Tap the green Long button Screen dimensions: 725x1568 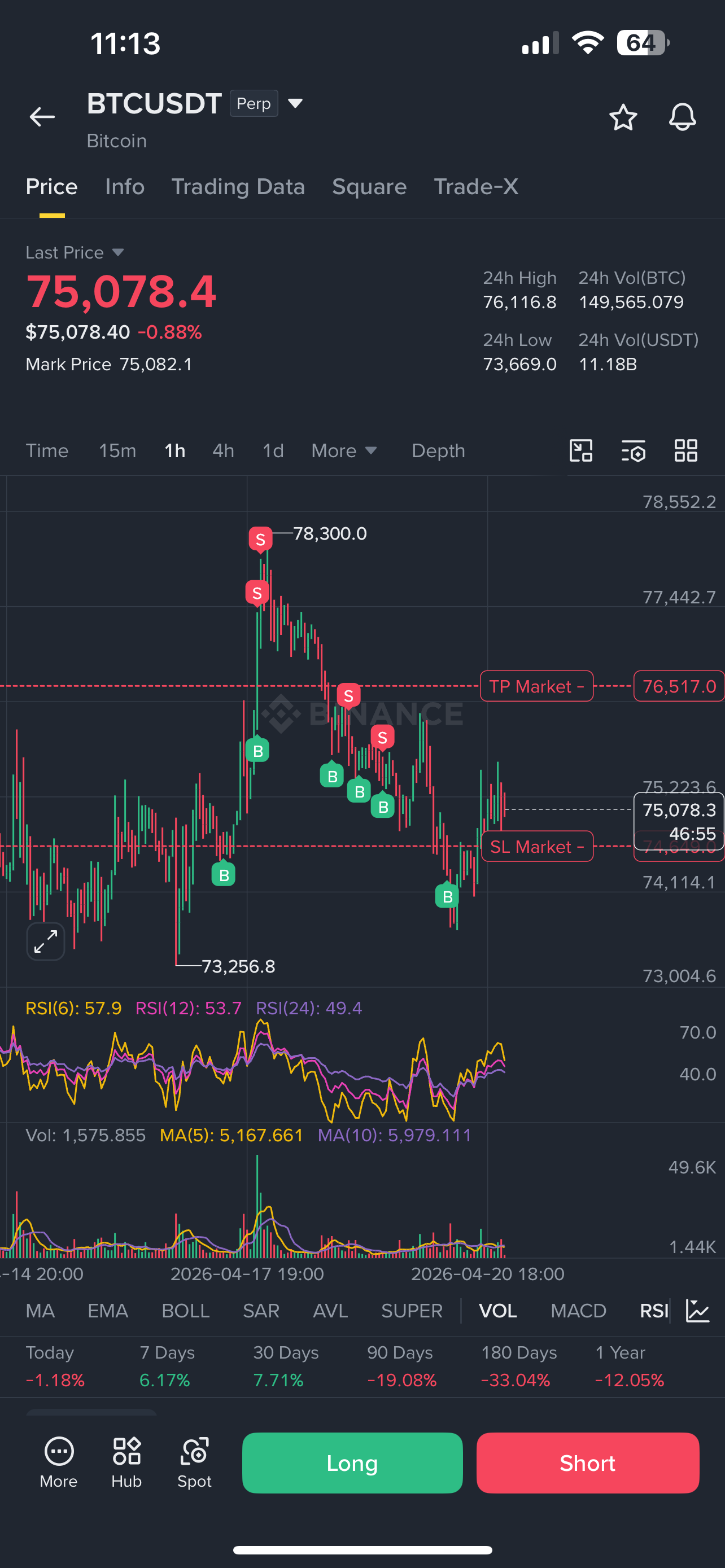click(x=352, y=1462)
